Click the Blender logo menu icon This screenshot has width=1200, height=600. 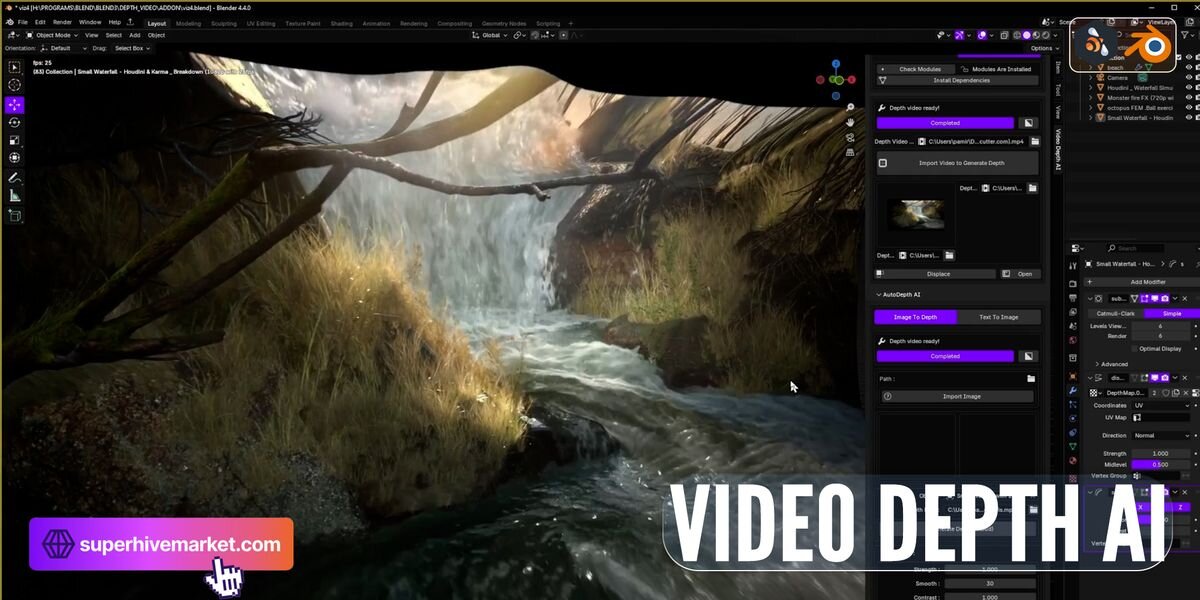click(x=9, y=21)
